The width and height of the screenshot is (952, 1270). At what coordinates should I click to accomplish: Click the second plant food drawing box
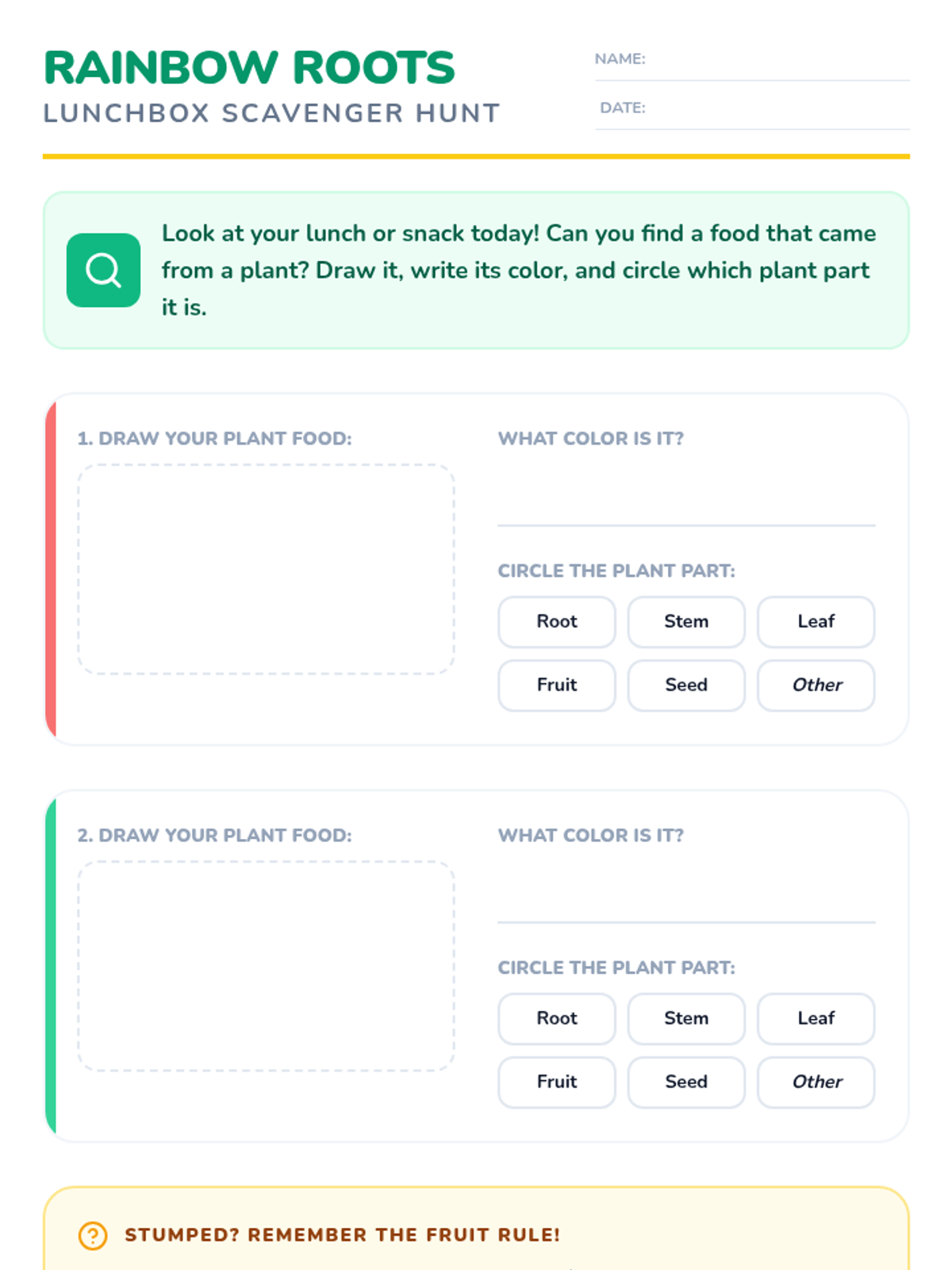(x=266, y=966)
